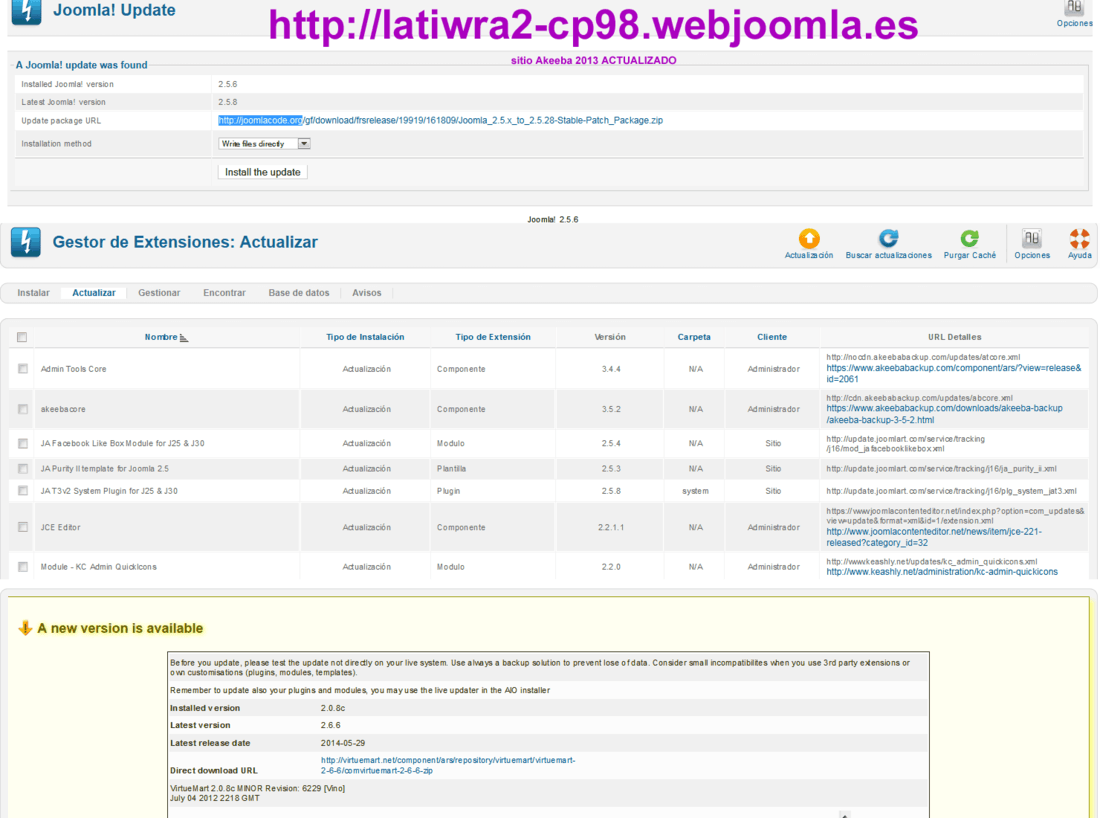Check JA T3v2 System Plugin checkbox

(x=23, y=491)
